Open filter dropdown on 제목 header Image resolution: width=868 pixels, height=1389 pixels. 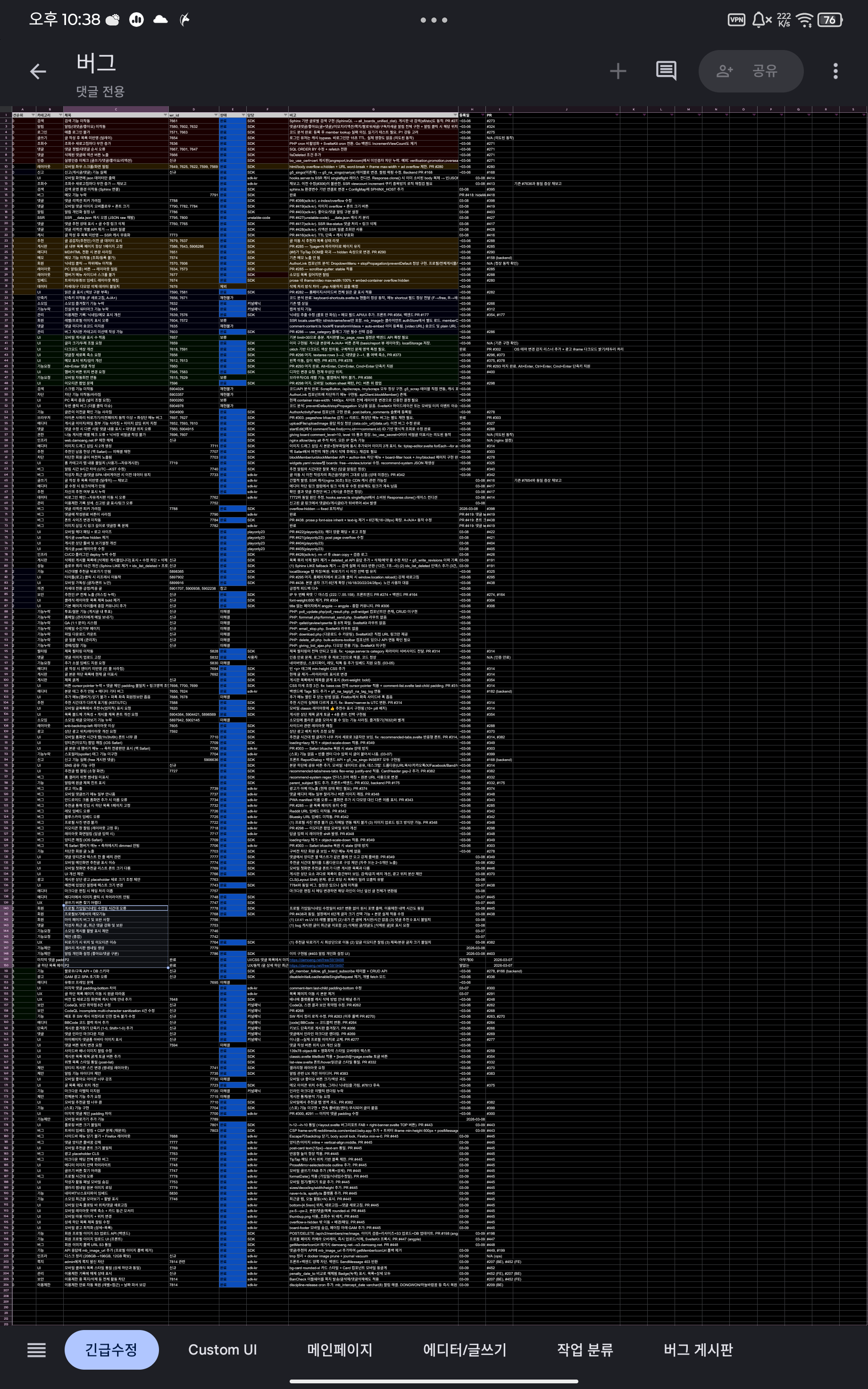tap(165, 116)
